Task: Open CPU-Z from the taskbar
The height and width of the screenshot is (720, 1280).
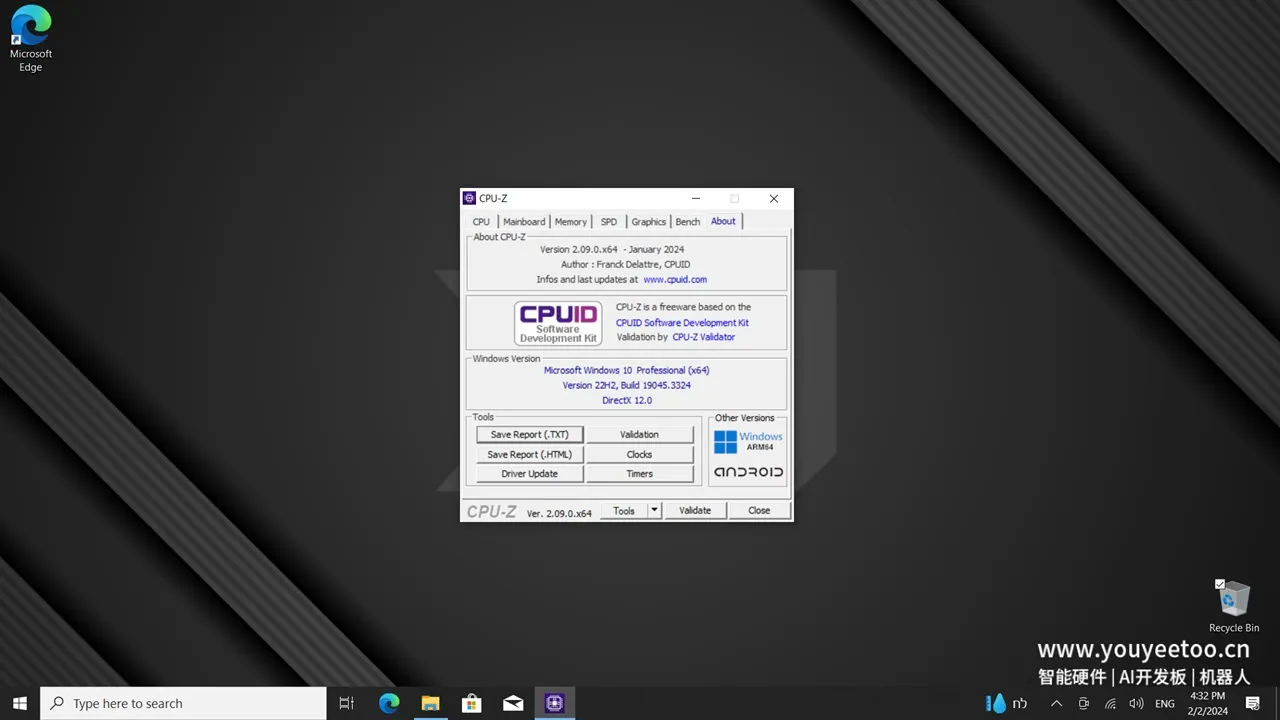Action: [x=554, y=703]
